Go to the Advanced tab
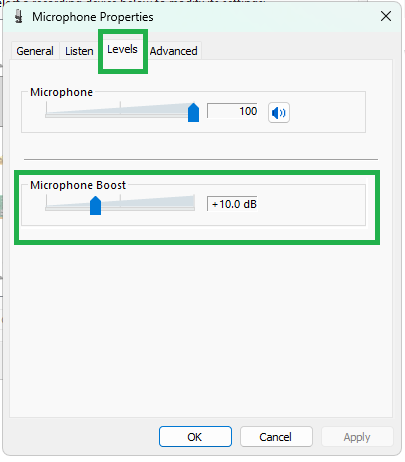Image resolution: width=405 pixels, height=462 pixels. tap(173, 51)
